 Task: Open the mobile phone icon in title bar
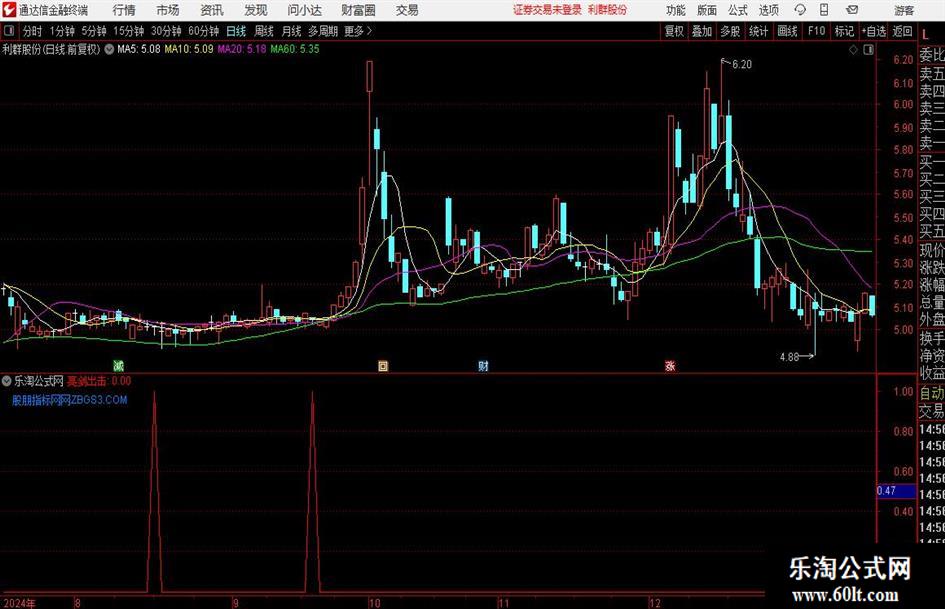(x=824, y=10)
